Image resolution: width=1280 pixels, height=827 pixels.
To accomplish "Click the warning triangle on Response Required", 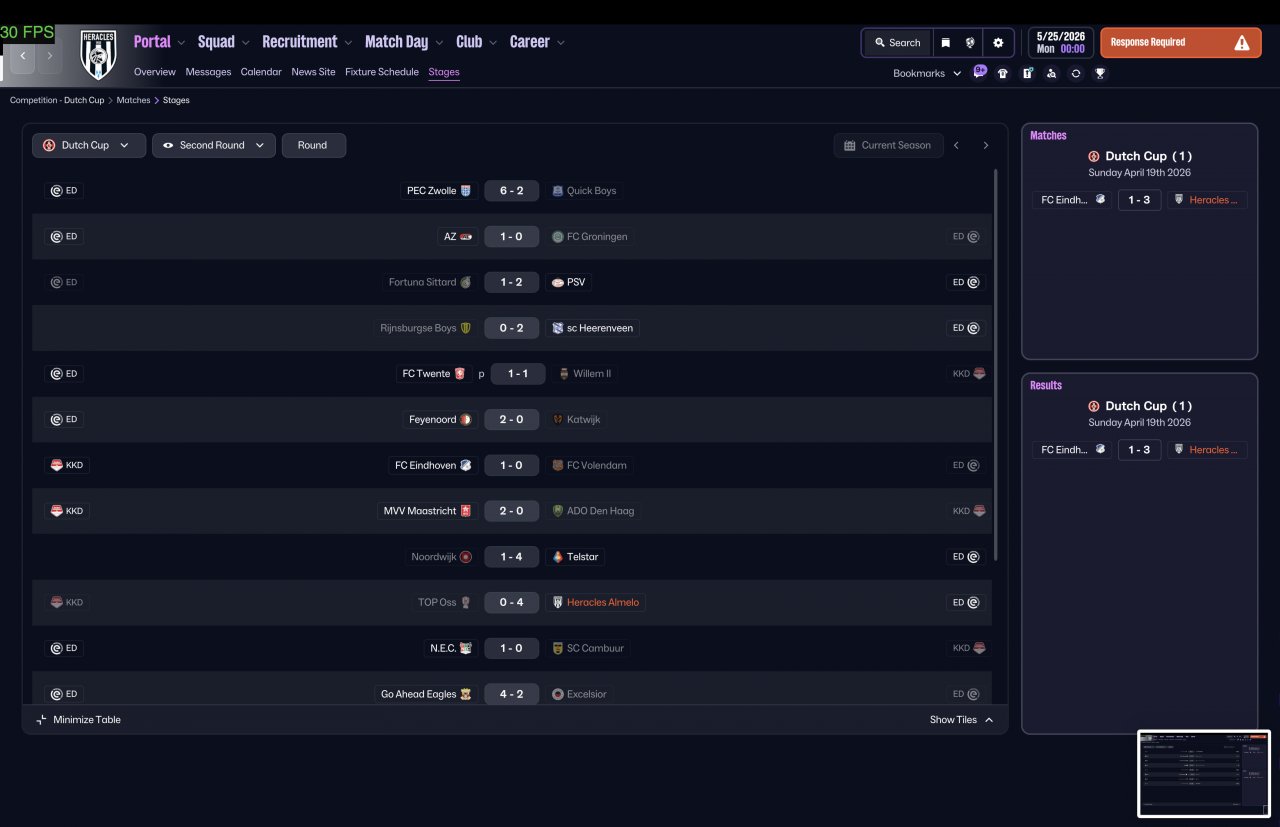I will pos(1242,43).
